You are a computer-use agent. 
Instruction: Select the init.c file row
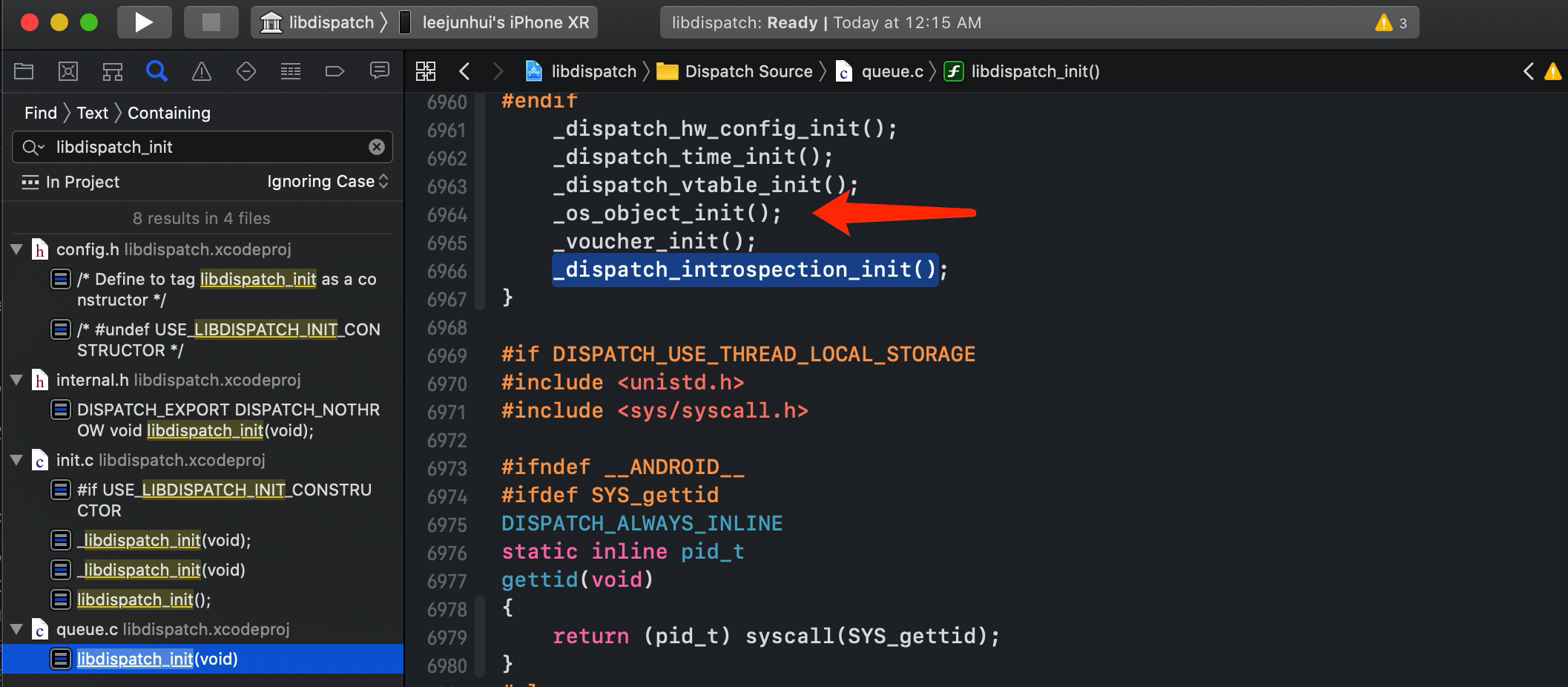(x=202, y=460)
